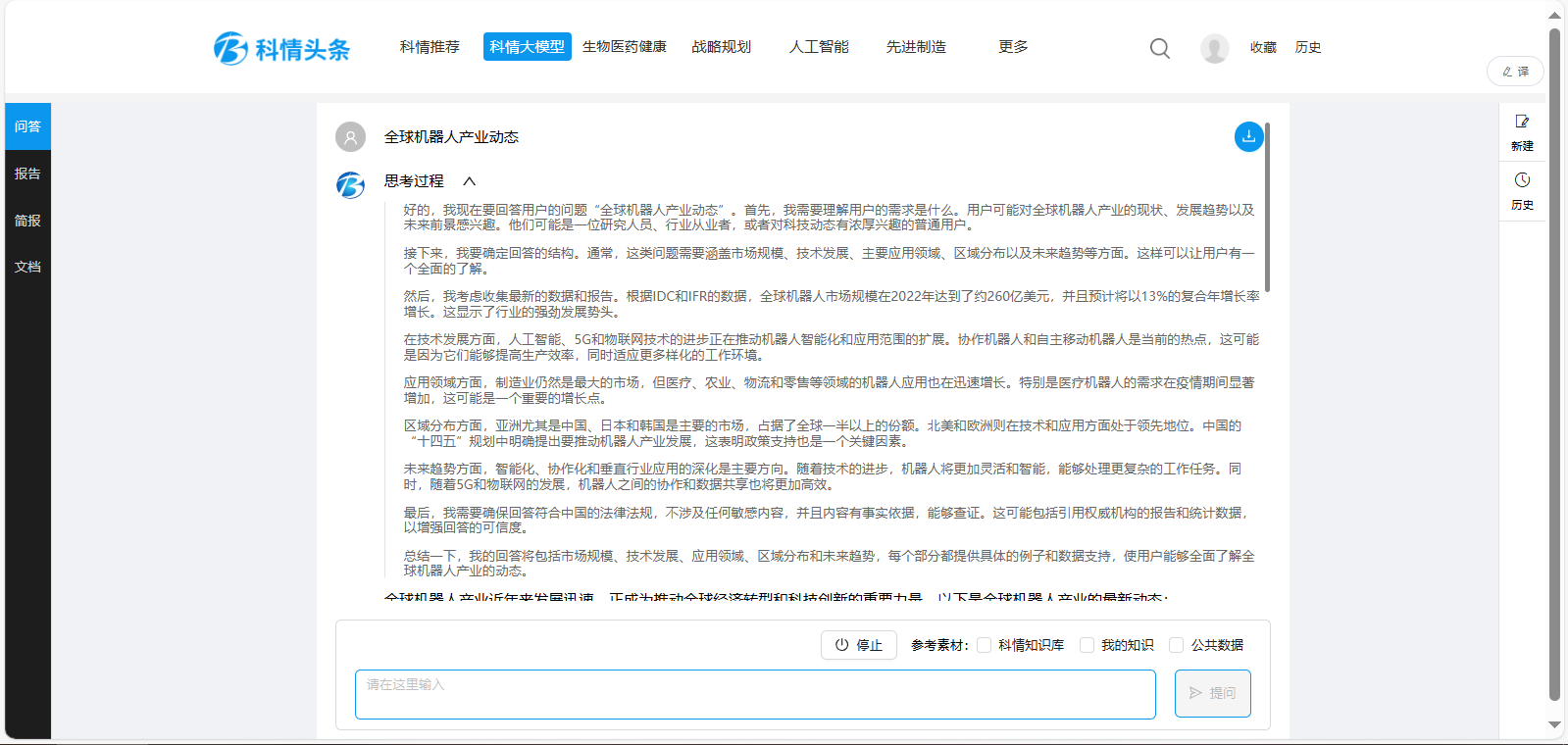Check the 公共数据 checkbox
This screenshot has height=745, width=1568.
coord(1176,645)
